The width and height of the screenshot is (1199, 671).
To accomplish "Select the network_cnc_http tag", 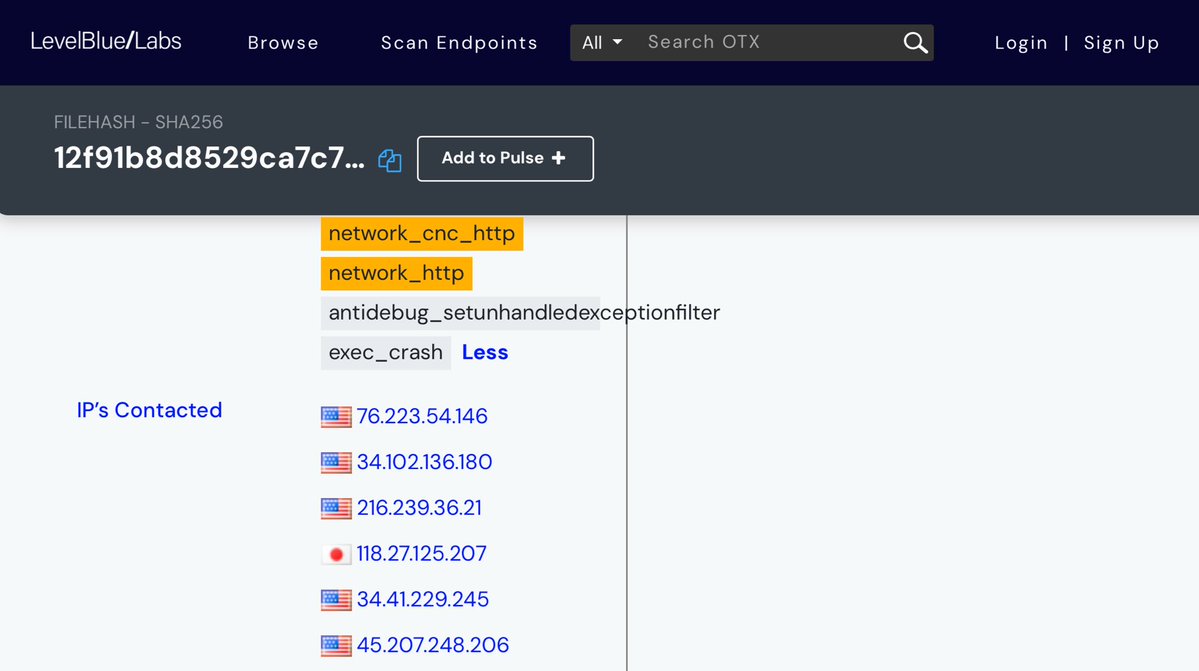I will (x=421, y=234).
